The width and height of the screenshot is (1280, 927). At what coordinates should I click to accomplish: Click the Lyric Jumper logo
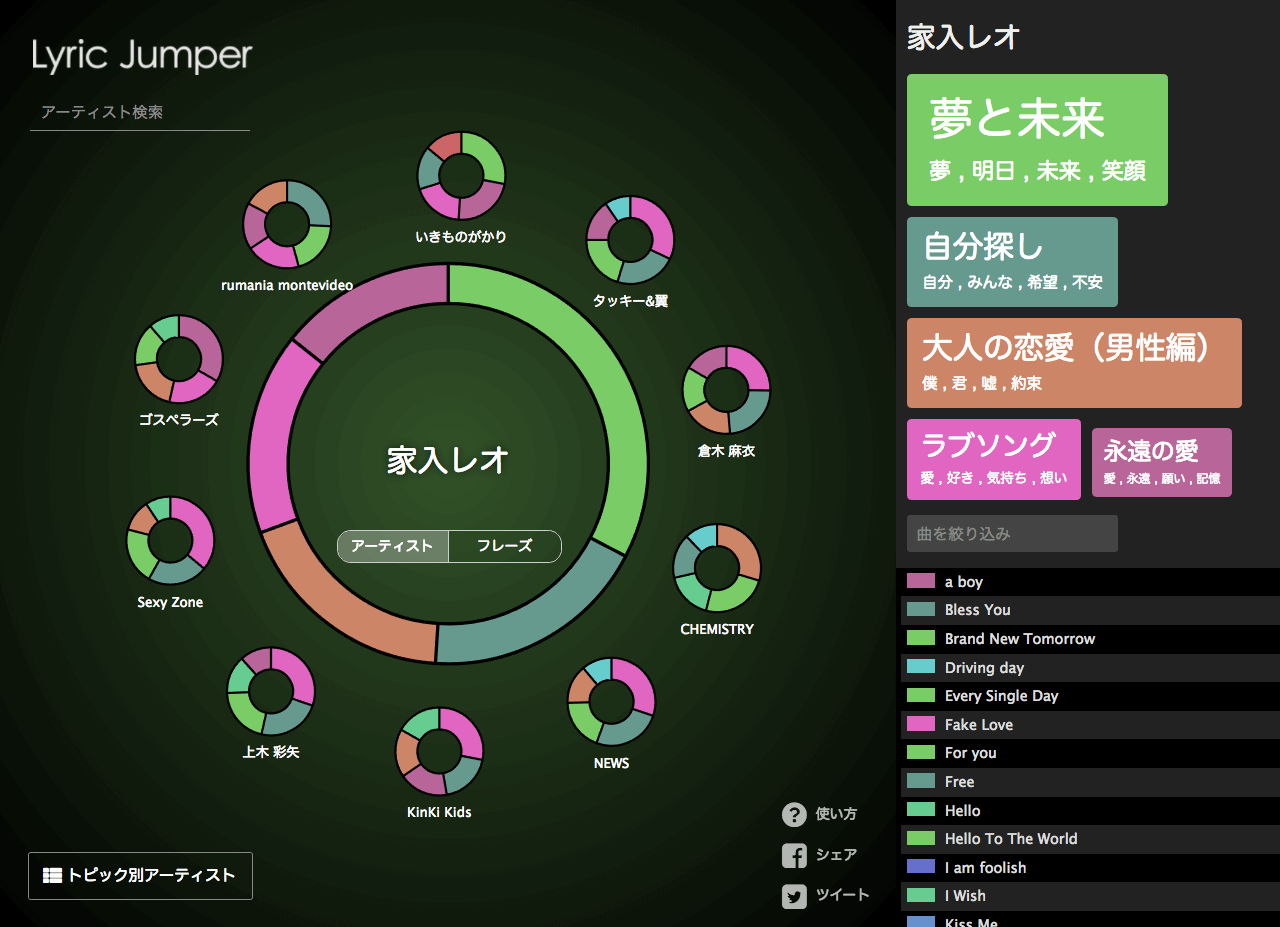coord(141,57)
